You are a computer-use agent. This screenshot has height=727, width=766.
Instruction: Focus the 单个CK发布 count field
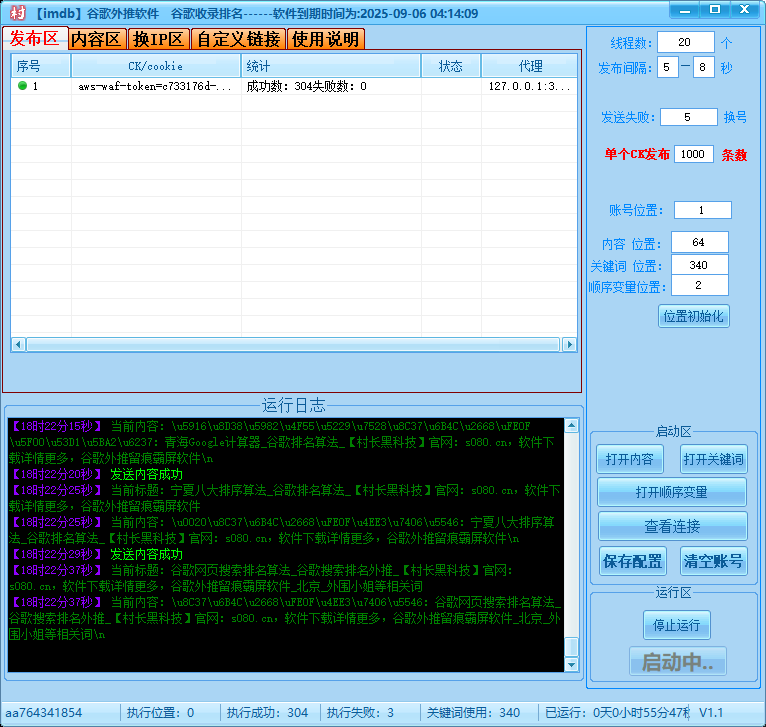693,154
